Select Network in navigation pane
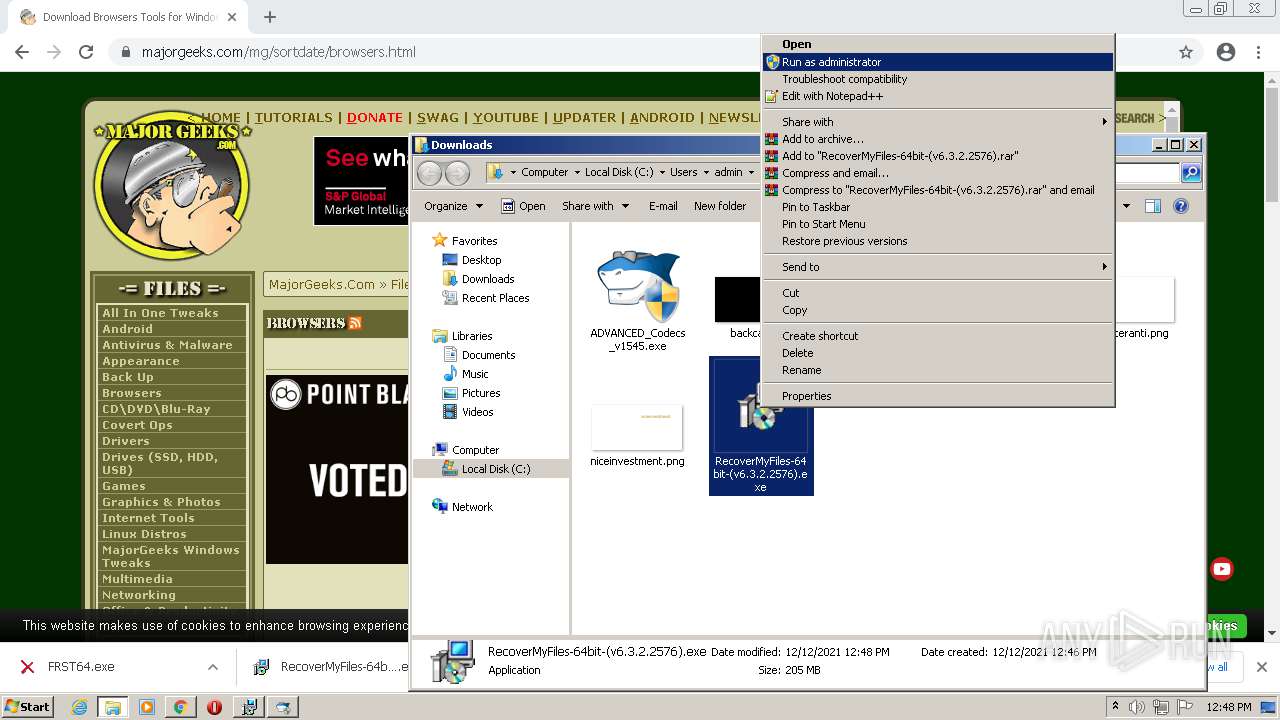This screenshot has width=1280, height=720. point(462,507)
